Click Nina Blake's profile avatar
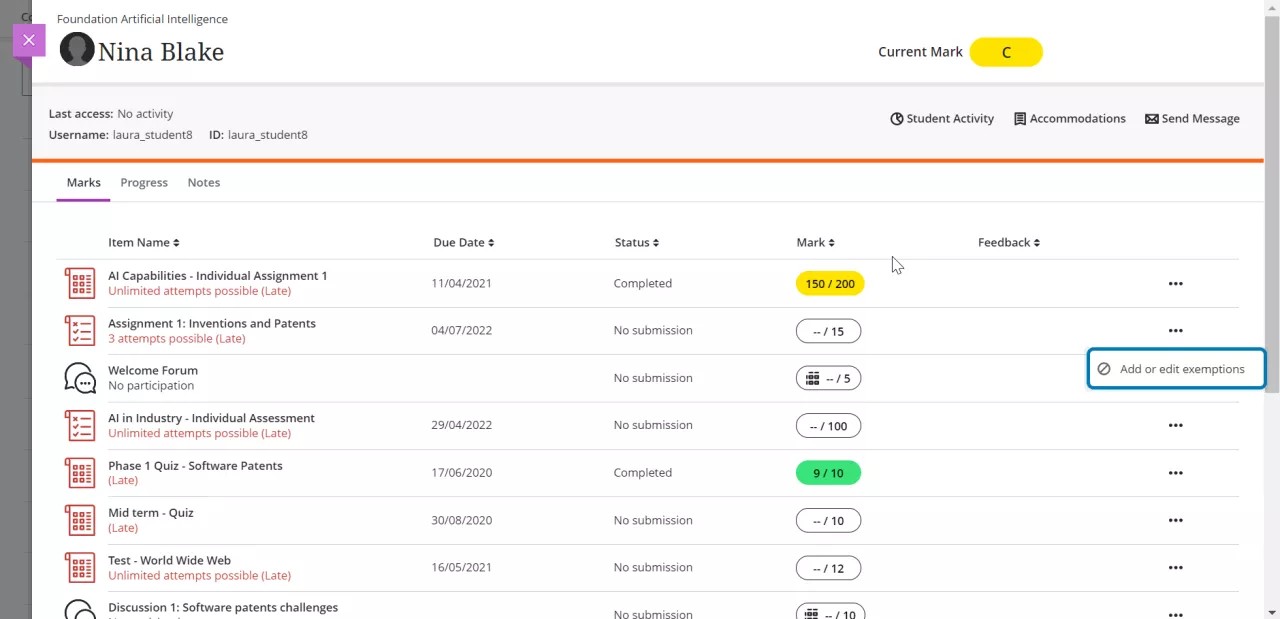 77,50
